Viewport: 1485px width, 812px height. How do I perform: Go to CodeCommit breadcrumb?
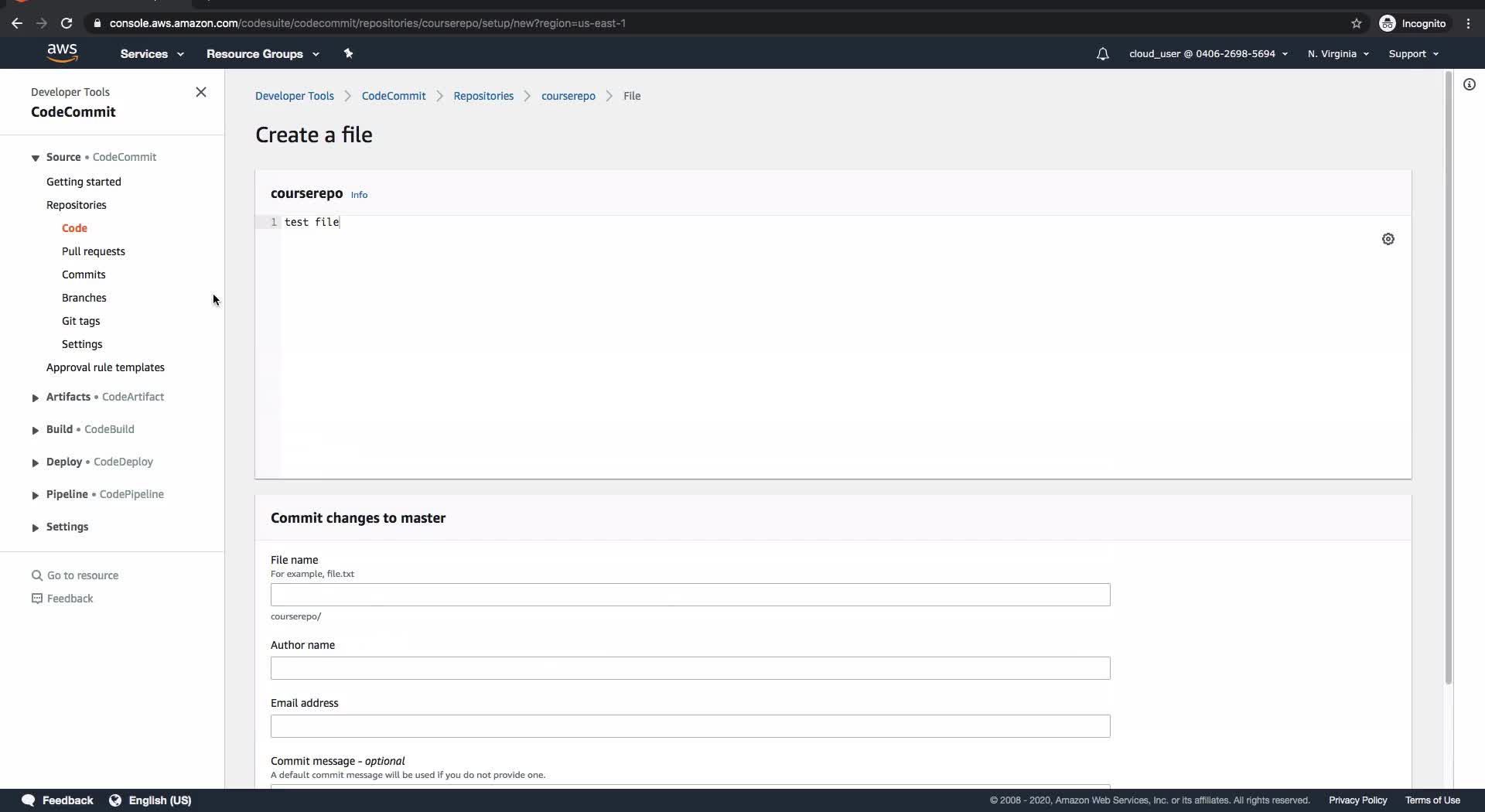coord(394,96)
